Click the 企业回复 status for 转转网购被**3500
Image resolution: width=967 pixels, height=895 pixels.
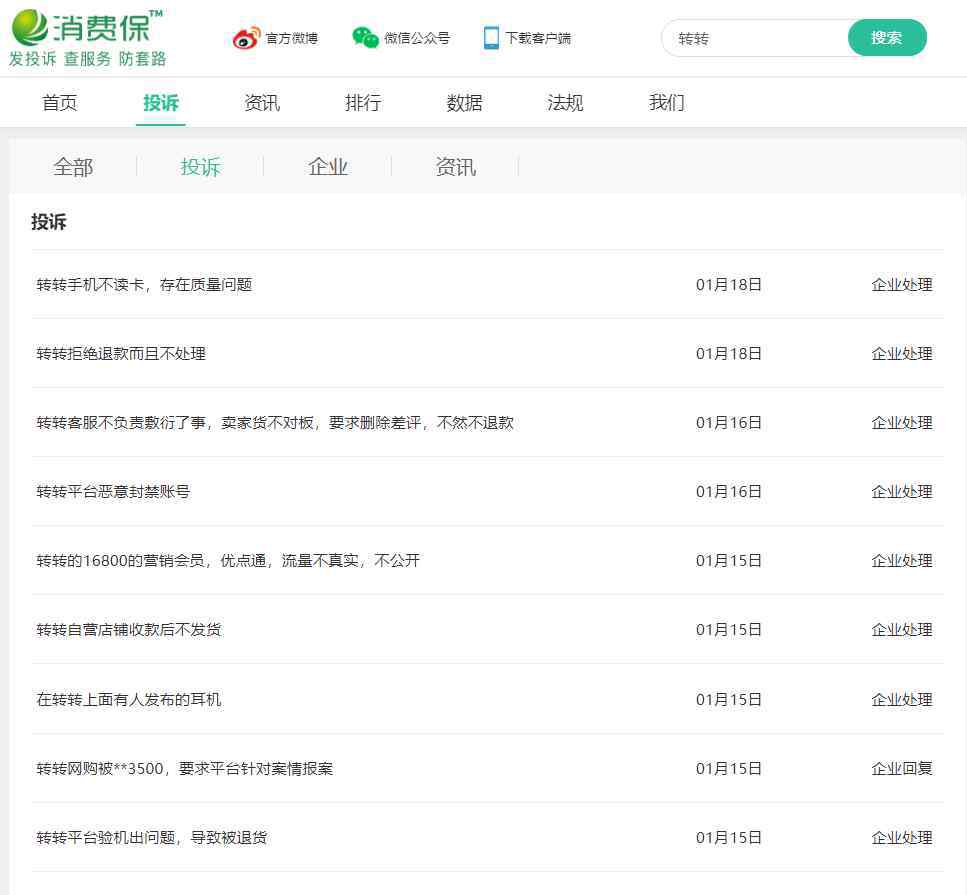coord(902,769)
